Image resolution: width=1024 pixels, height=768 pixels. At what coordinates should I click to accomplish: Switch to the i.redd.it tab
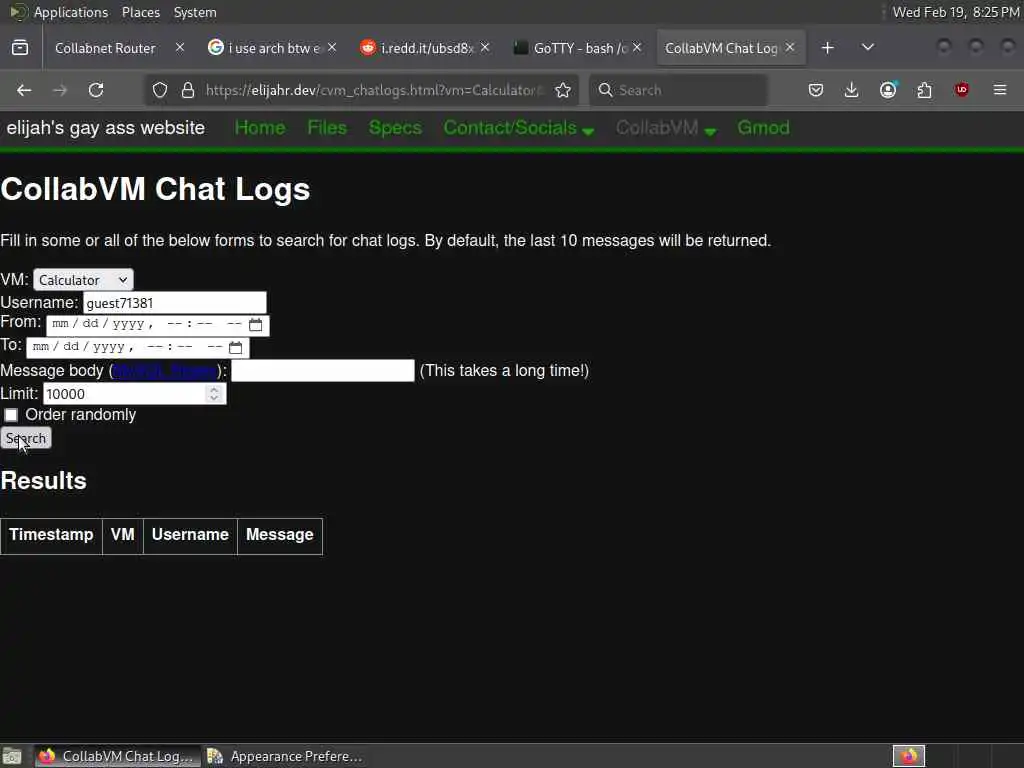click(x=417, y=48)
